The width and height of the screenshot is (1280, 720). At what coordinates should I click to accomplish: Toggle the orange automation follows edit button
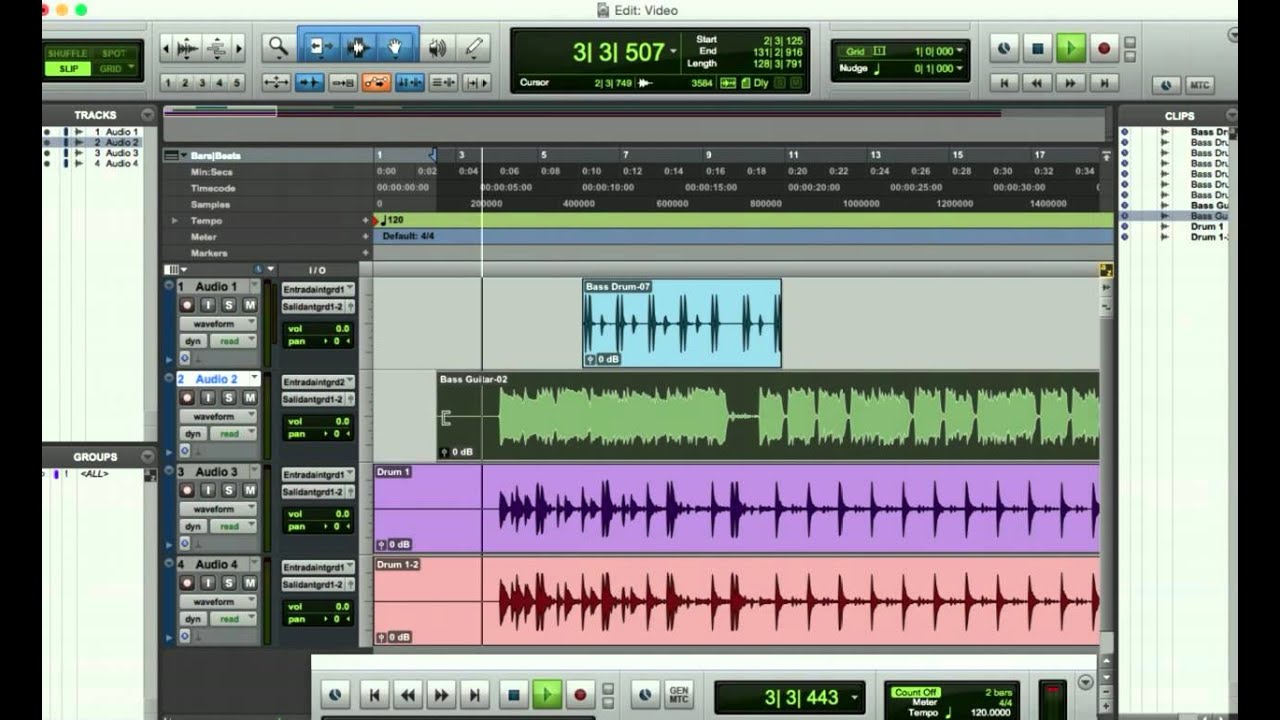coord(376,83)
